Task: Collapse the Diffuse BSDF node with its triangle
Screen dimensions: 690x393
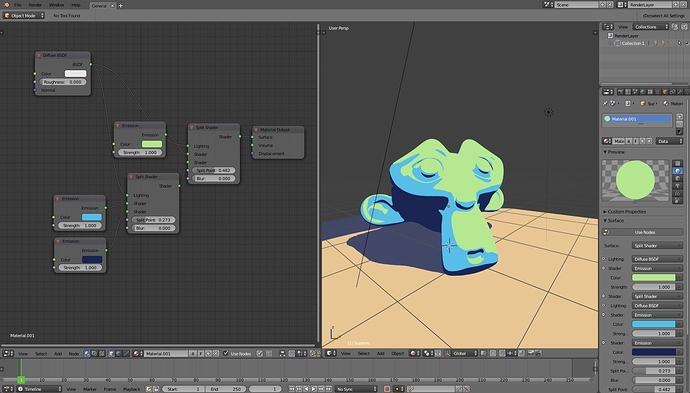Action: (39, 55)
